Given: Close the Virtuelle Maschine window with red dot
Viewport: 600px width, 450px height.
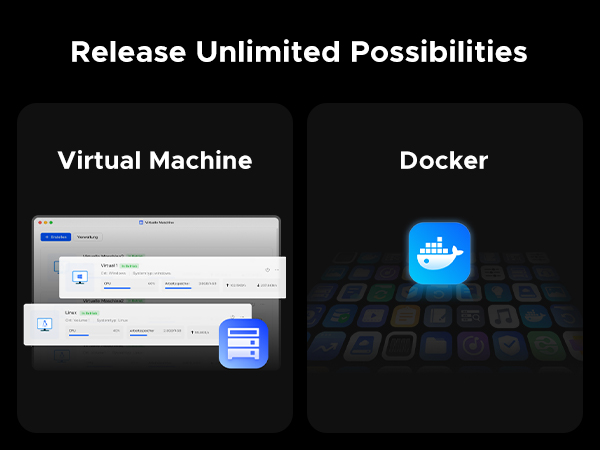Looking at the screenshot, I should click(x=40, y=222).
